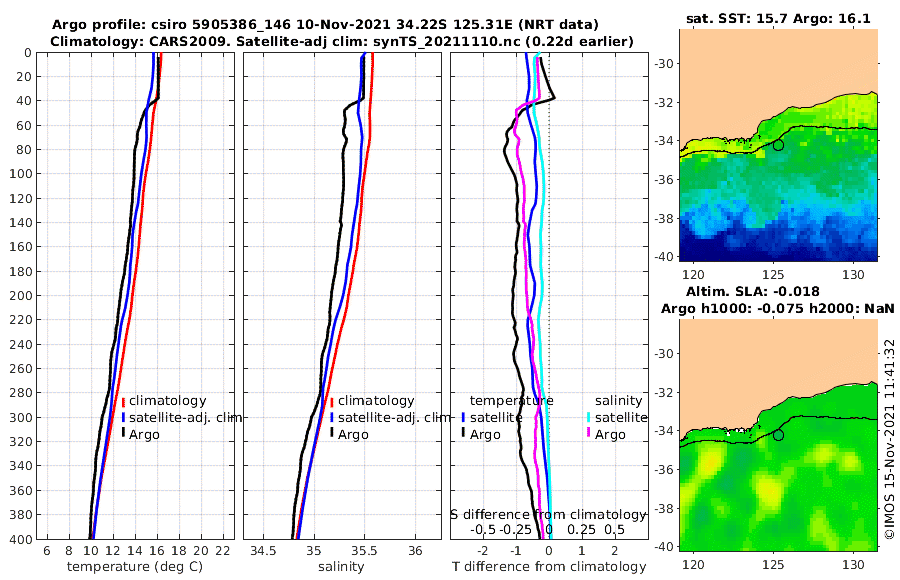Click blue satellite-adj. clim marker in temperature plot
Screen dimensions: 900x580
click(x=123, y=417)
